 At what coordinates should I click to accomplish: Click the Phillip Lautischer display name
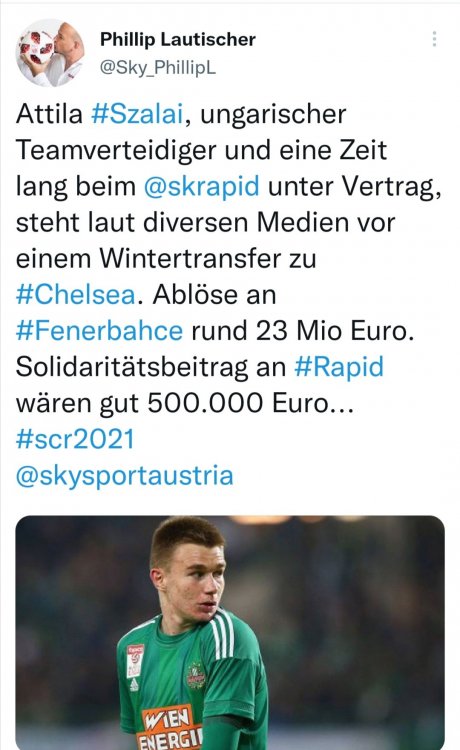[178, 39]
